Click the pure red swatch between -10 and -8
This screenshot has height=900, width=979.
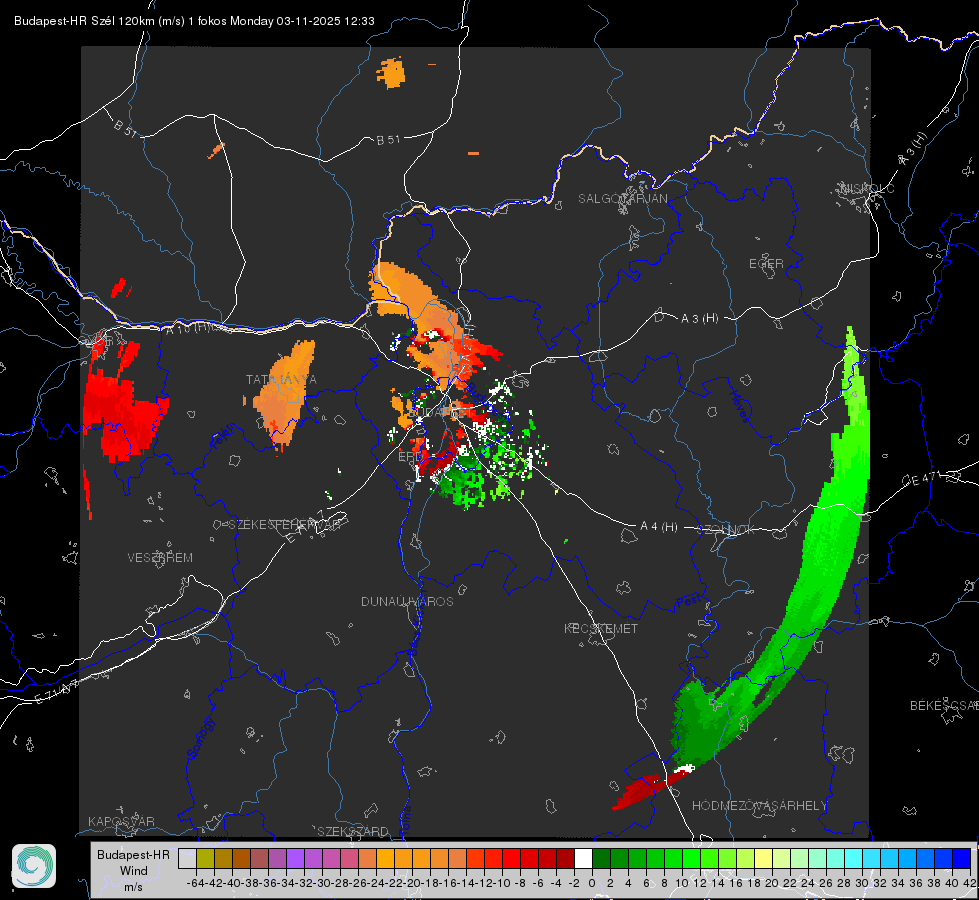511,858
